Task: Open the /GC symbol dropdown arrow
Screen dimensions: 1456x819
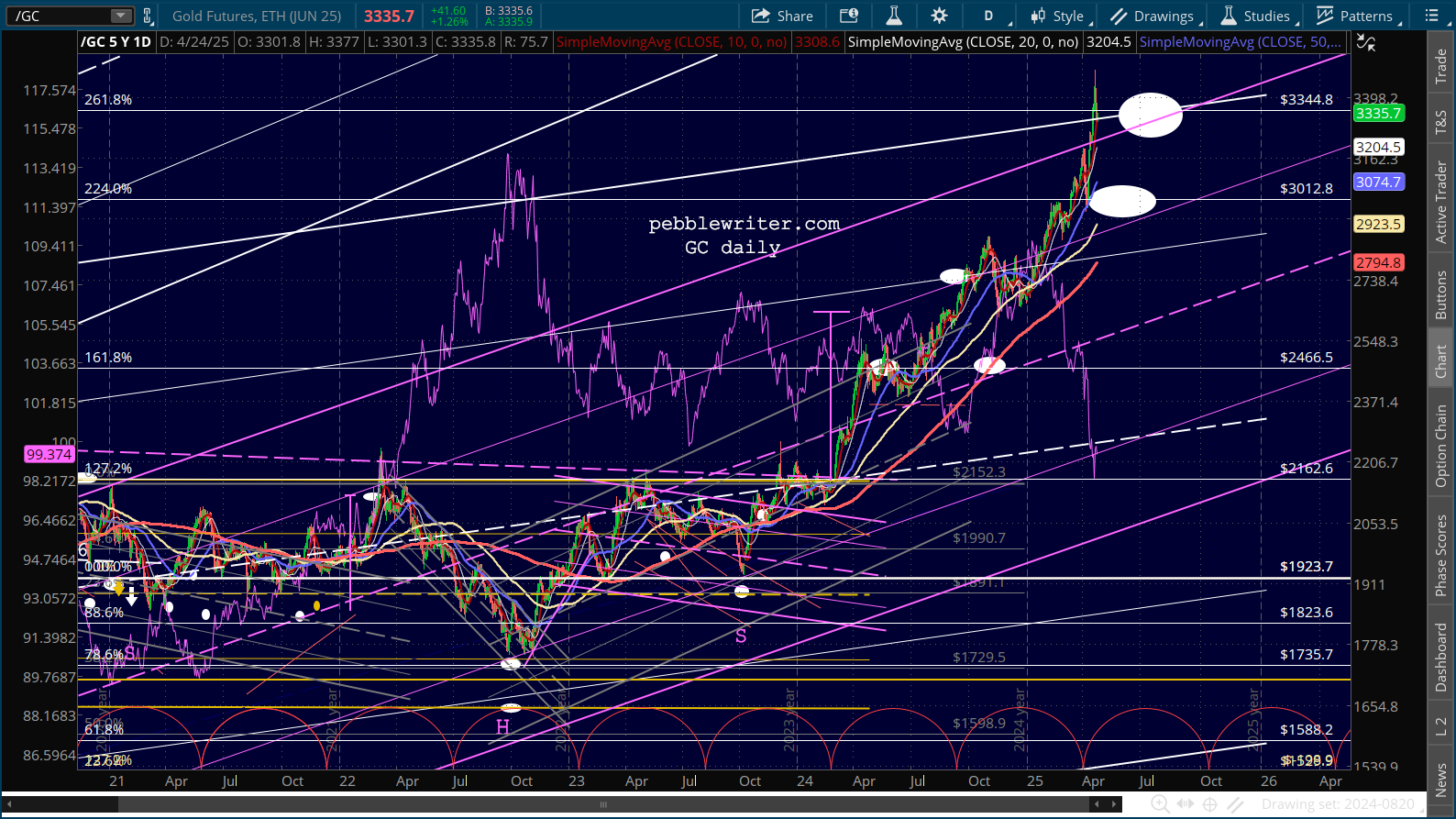Action: pos(121,16)
